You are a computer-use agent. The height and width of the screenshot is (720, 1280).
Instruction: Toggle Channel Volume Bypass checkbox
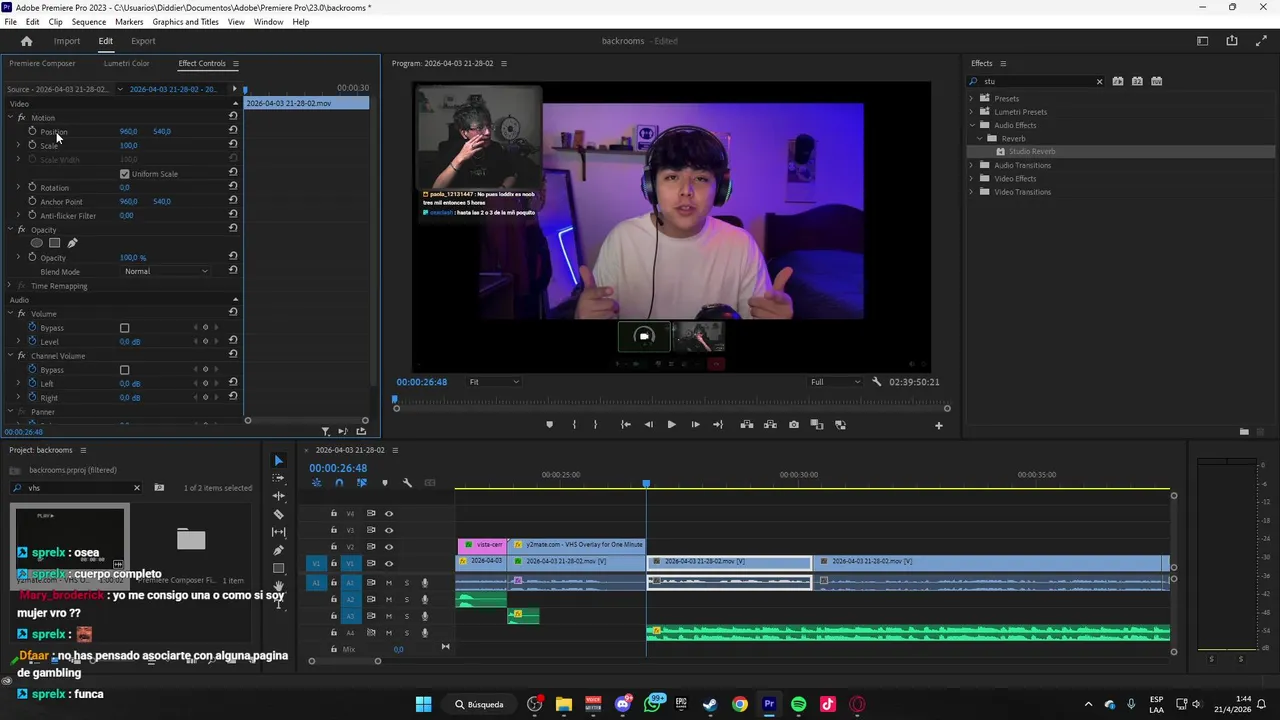125,370
